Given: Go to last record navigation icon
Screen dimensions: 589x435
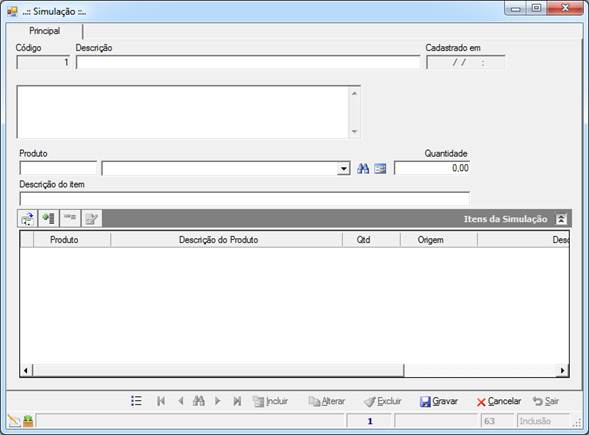Looking at the screenshot, I should (x=237, y=401).
